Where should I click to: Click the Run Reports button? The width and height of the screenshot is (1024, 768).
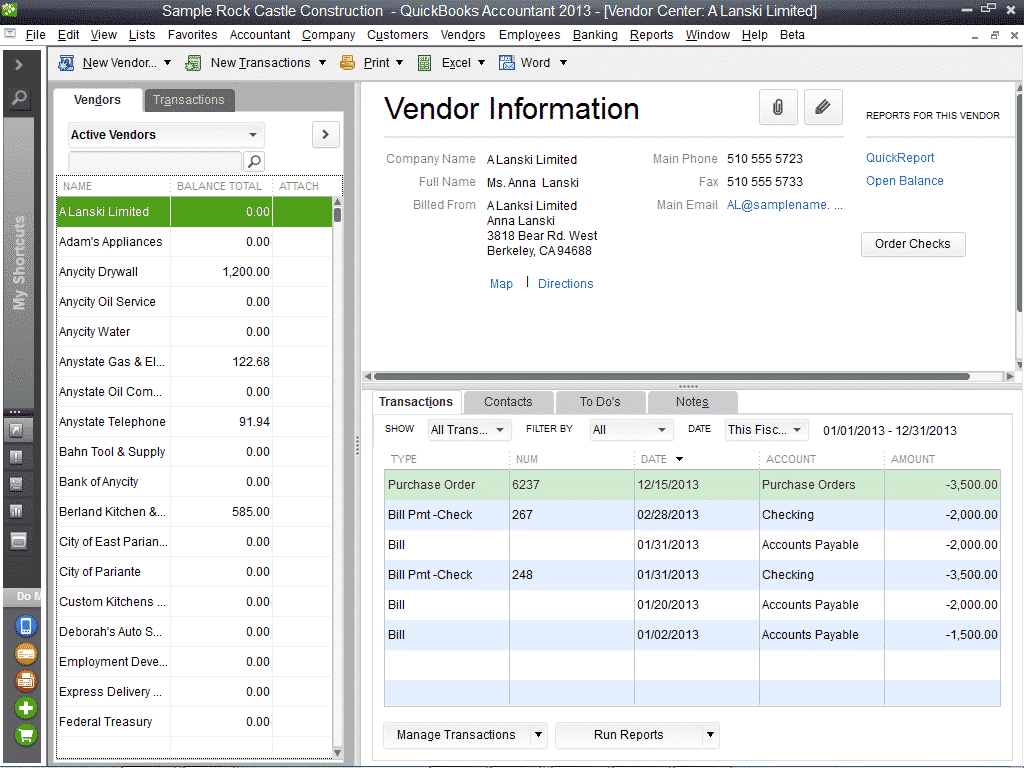click(628, 735)
